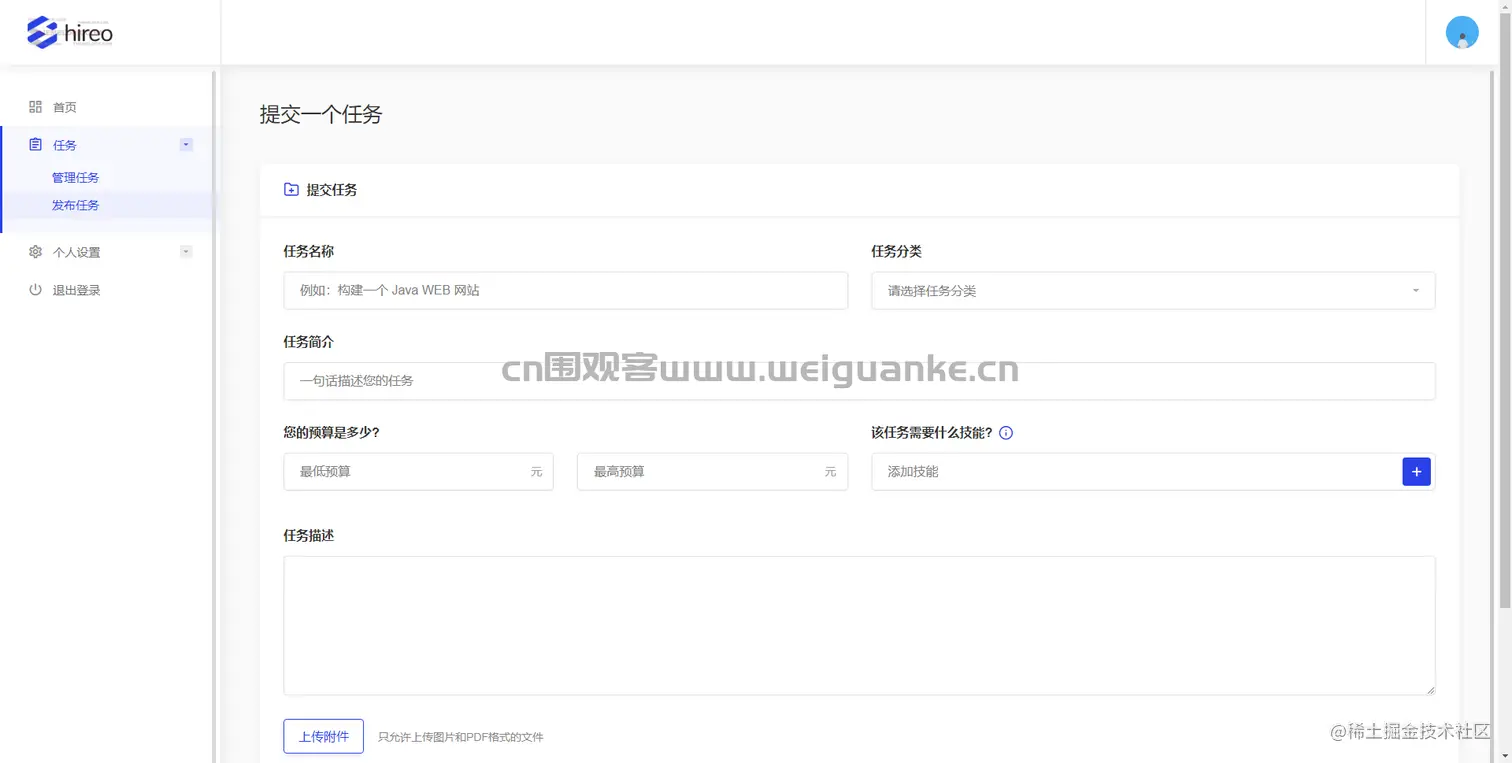Click the 提交任务 folder-plus icon
The height and width of the screenshot is (763, 1512).
pyautogui.click(x=291, y=189)
